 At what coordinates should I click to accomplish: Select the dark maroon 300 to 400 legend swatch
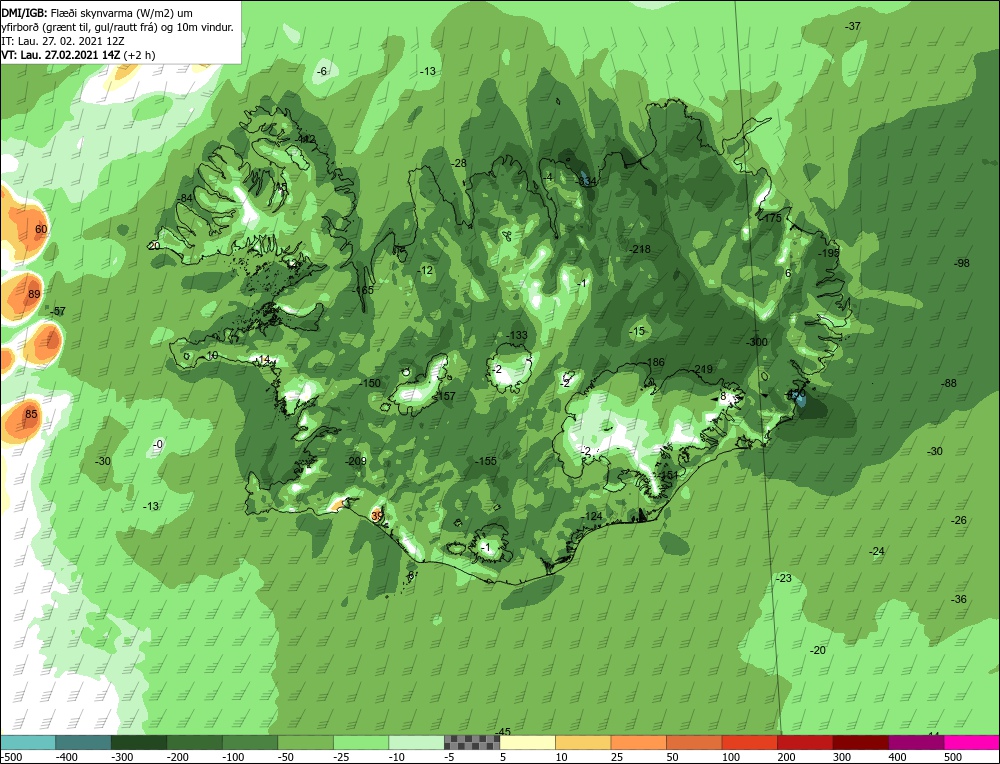[x=860, y=742]
